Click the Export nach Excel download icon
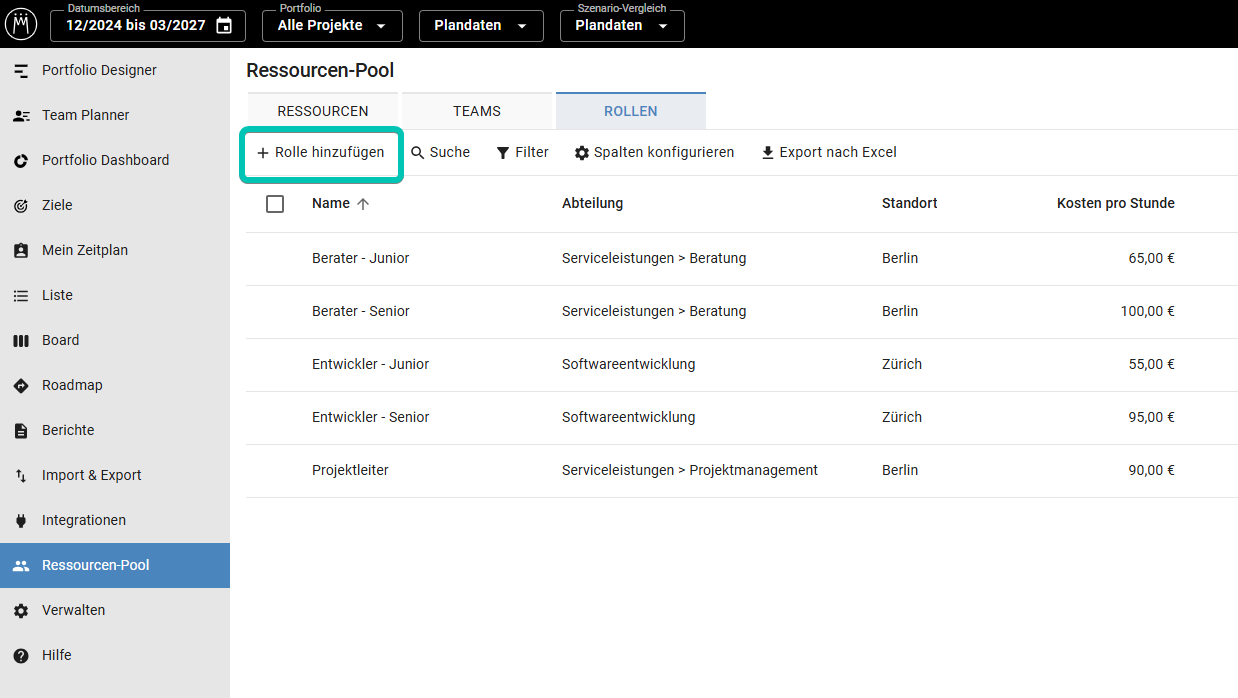The width and height of the screenshot is (1238, 698). click(x=768, y=153)
